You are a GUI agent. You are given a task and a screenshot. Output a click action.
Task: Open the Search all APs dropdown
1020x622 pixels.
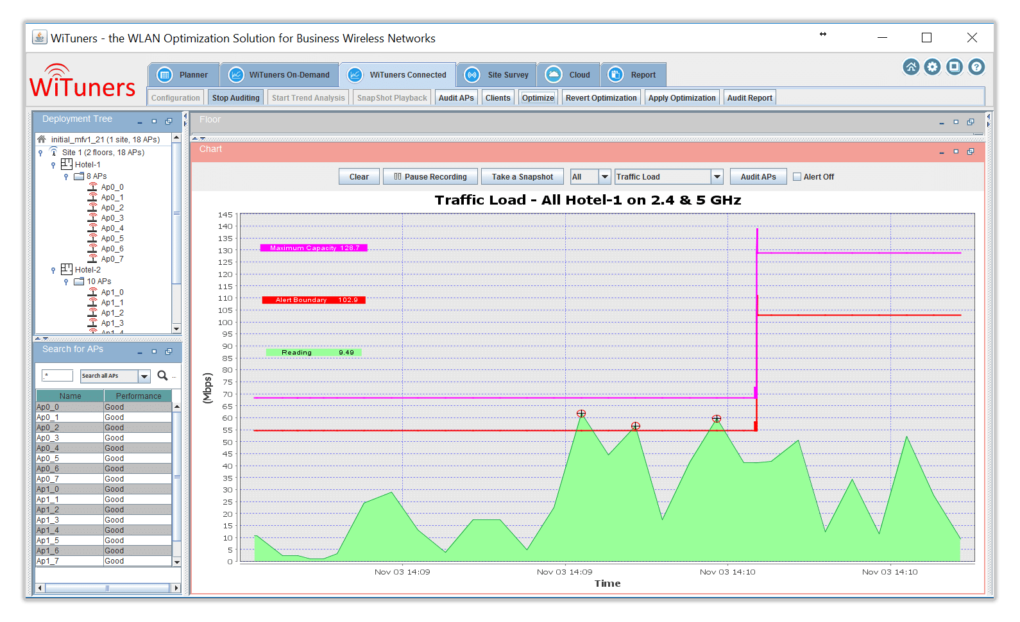[x=114, y=375]
